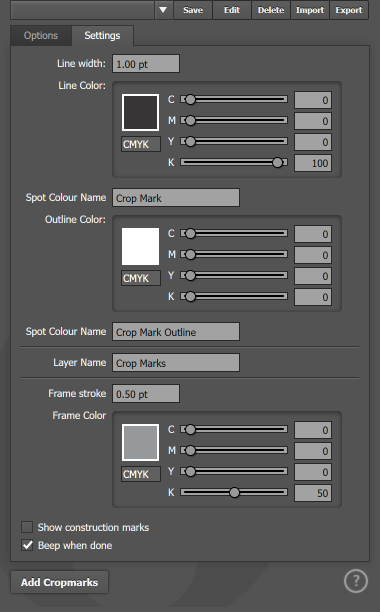The image size is (380, 612).
Task: Adjust Line Color yellow slider
Action: pyautogui.click(x=234, y=141)
